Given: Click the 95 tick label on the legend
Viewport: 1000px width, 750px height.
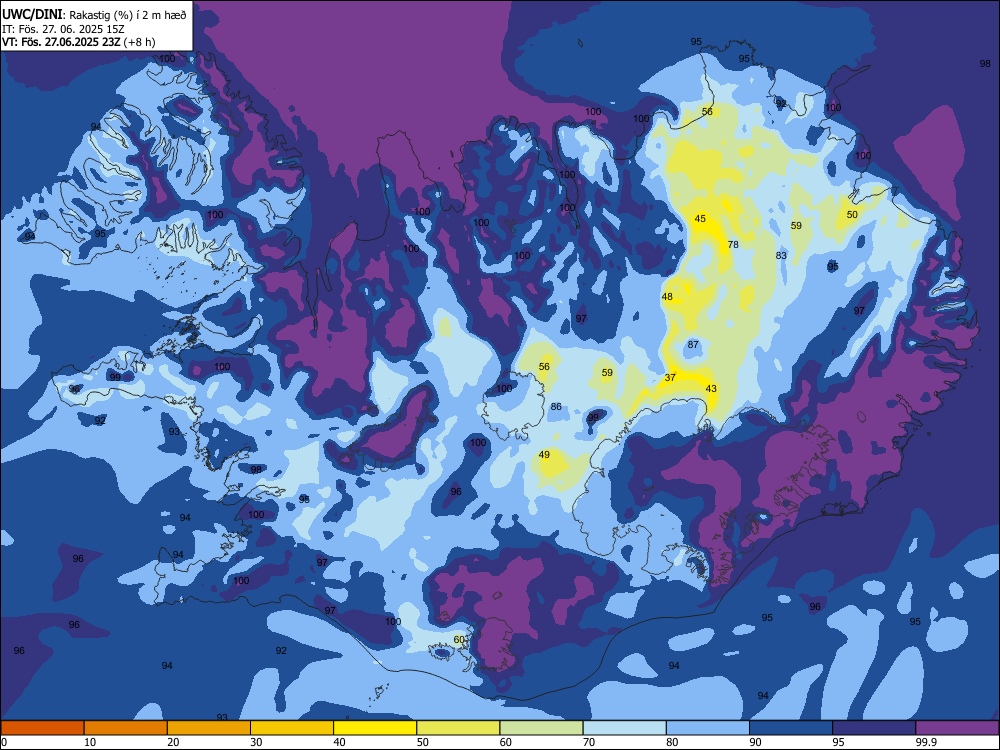Looking at the screenshot, I should pyautogui.click(x=840, y=742).
